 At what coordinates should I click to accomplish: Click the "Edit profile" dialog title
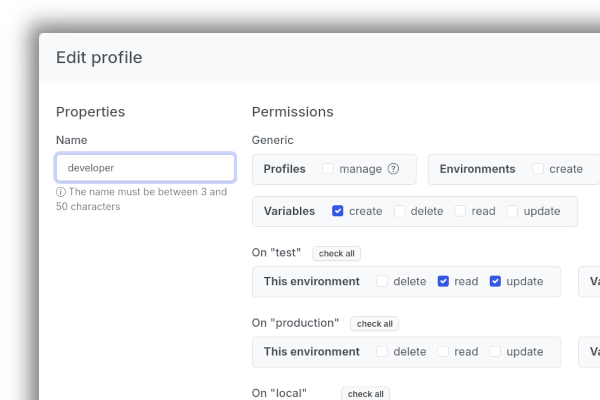click(x=99, y=58)
